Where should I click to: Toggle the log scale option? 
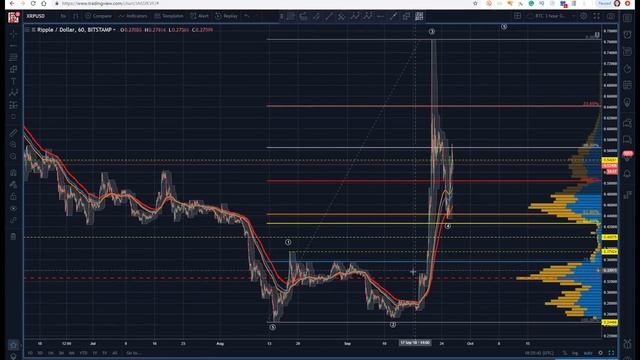[x=575, y=353]
